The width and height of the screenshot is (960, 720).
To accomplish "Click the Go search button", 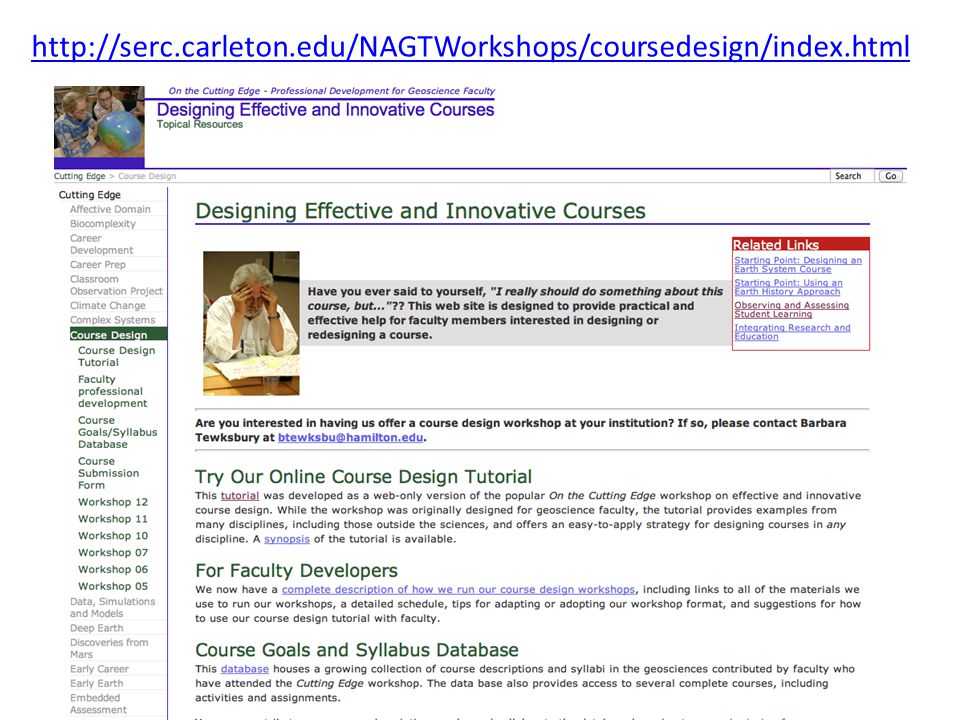I will coord(890,176).
